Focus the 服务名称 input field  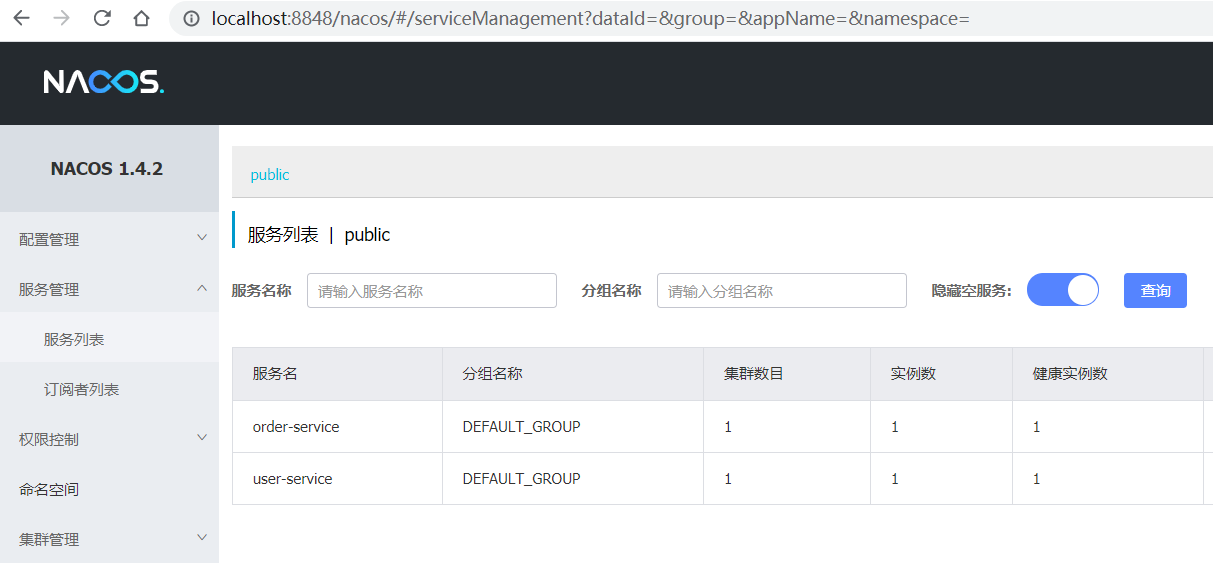click(431, 291)
